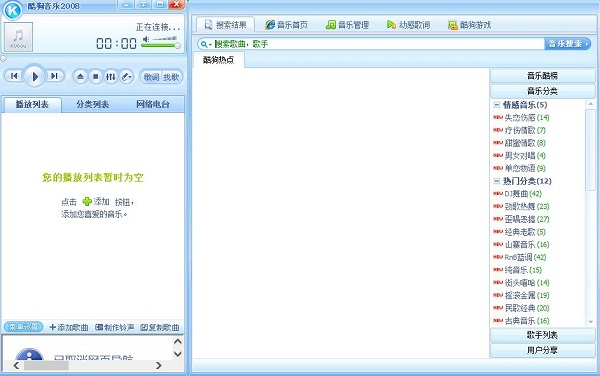Screen dimensions: 600x376
Task: Click the category list scroll up arrow
Action: (590, 104)
